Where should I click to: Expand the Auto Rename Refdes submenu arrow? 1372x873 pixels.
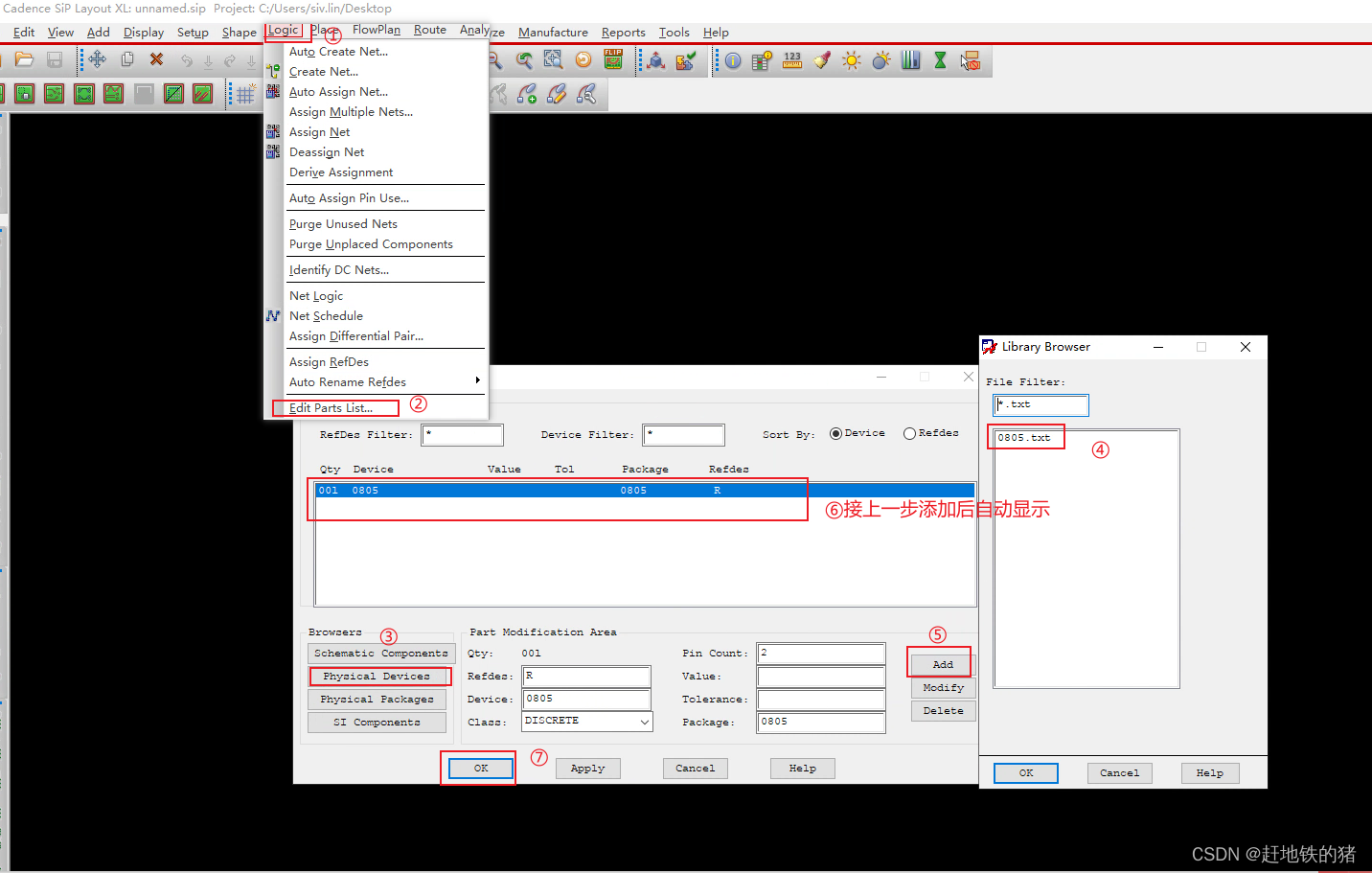[x=477, y=381]
